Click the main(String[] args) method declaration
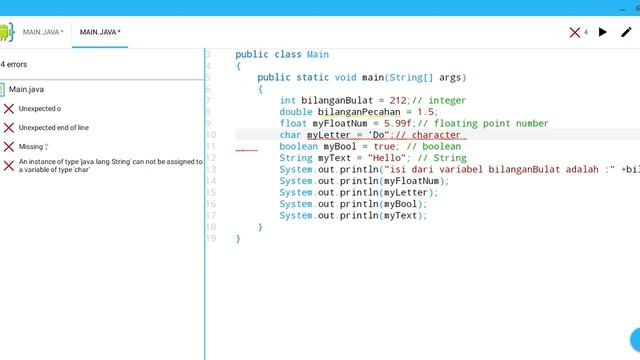 362,78
